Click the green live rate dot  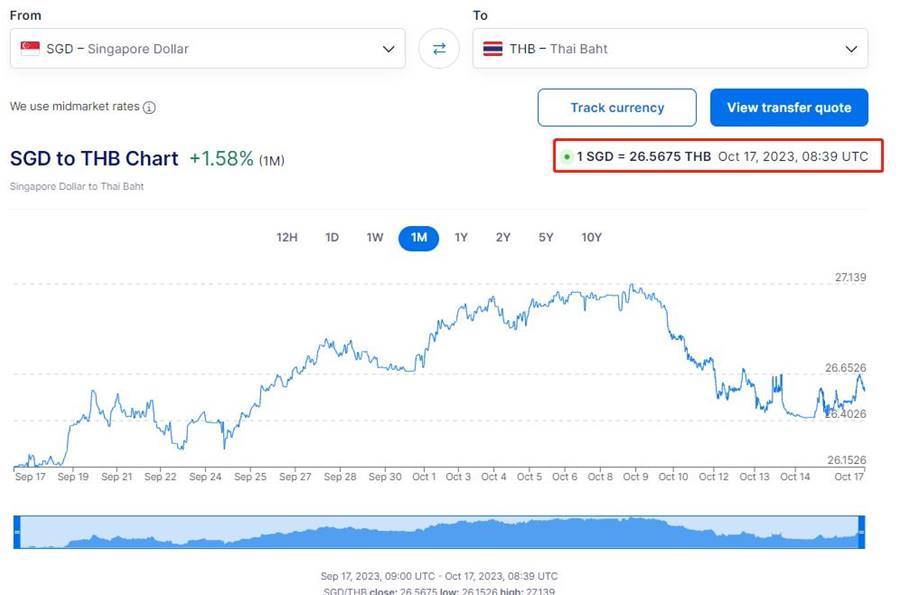tap(567, 157)
